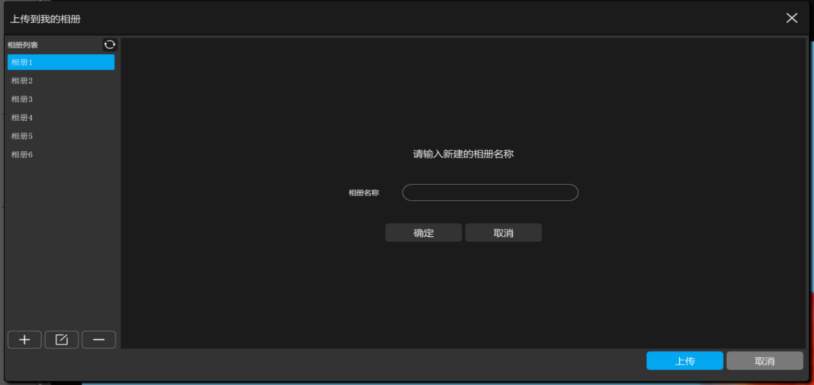
Task: Click the 上传到我的相册 title text
Action: 45,19
